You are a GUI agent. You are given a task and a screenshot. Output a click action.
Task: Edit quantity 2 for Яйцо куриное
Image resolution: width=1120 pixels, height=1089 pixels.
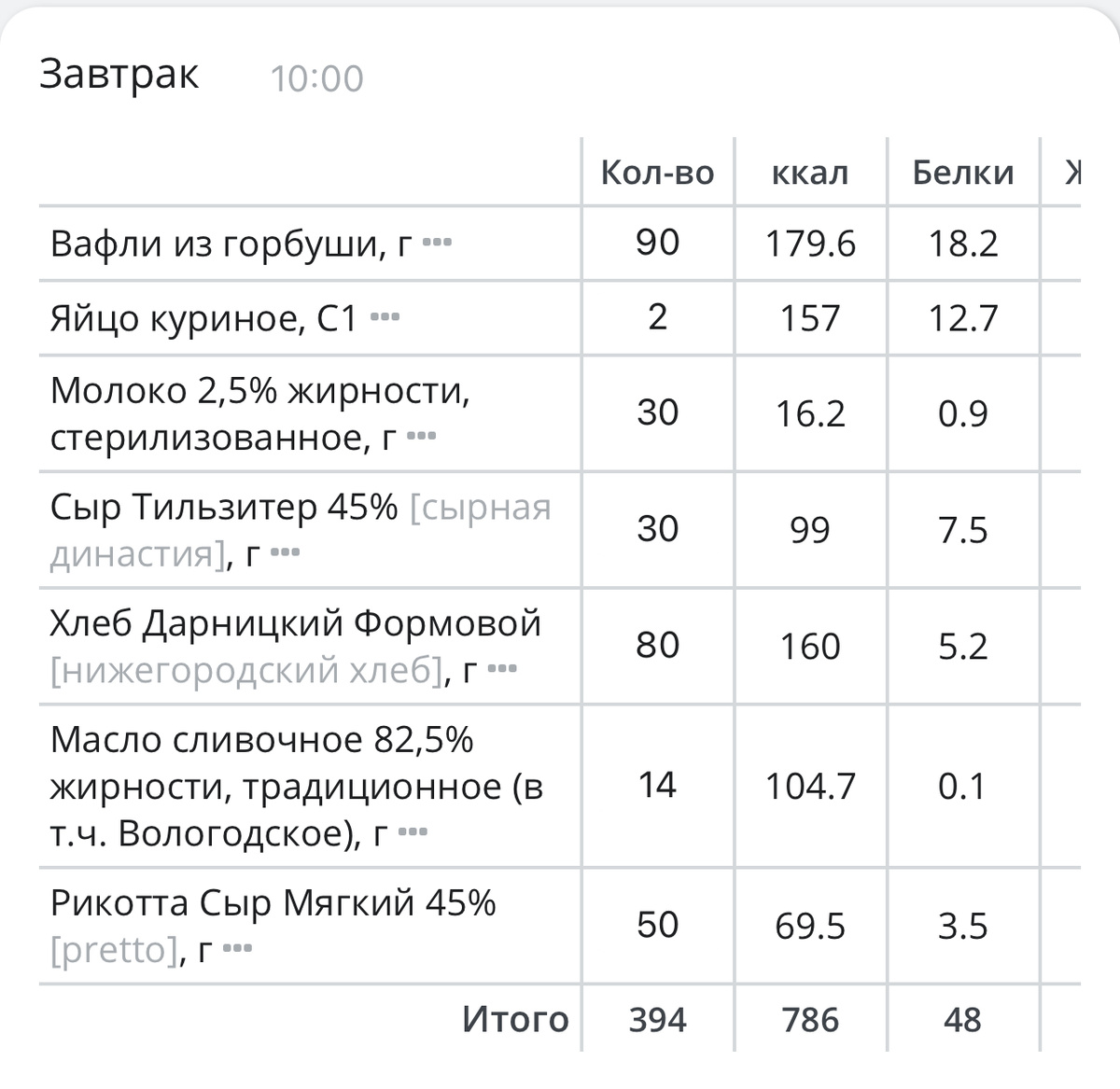click(x=657, y=317)
